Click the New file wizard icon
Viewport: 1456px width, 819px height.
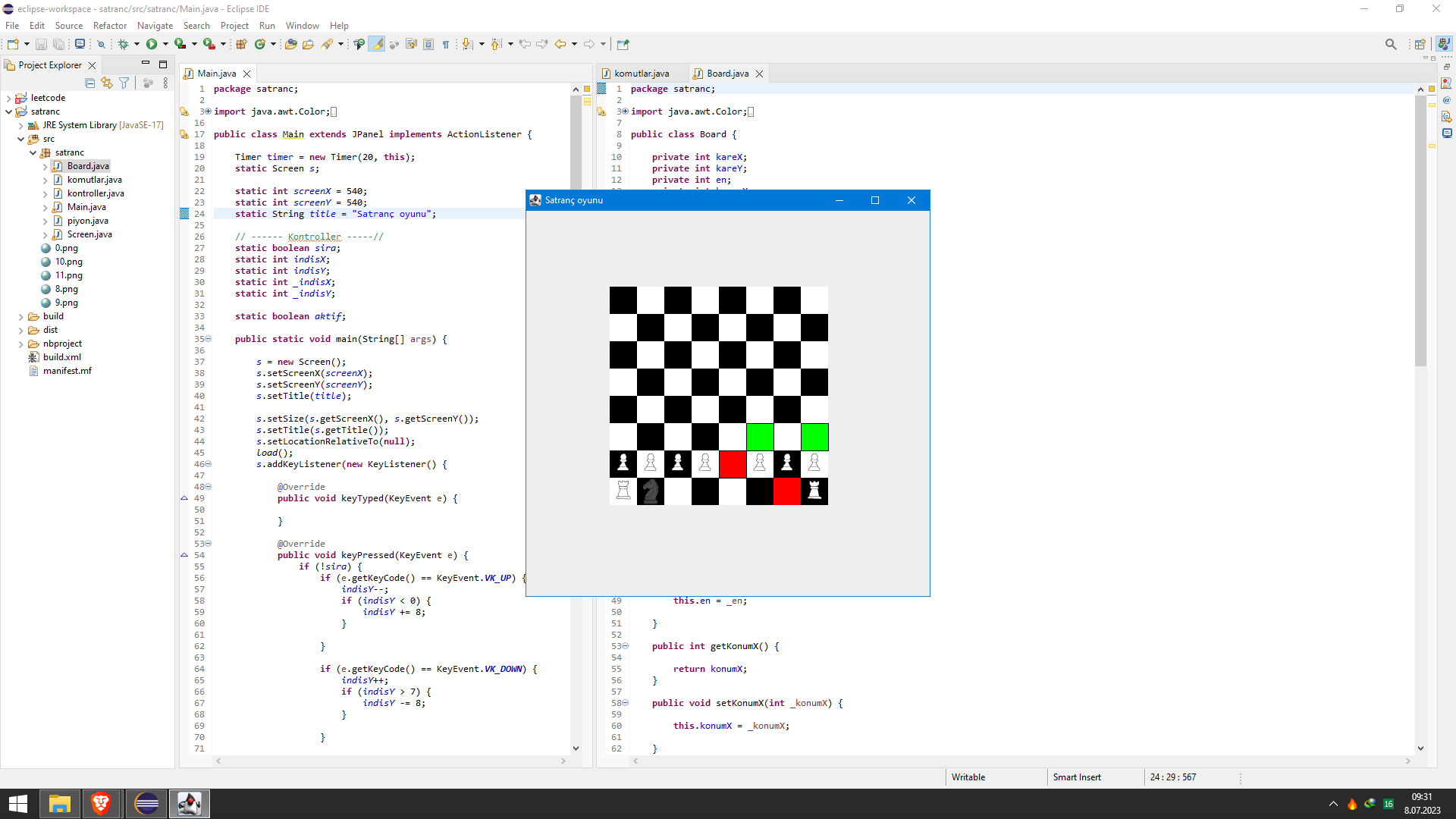pos(13,44)
